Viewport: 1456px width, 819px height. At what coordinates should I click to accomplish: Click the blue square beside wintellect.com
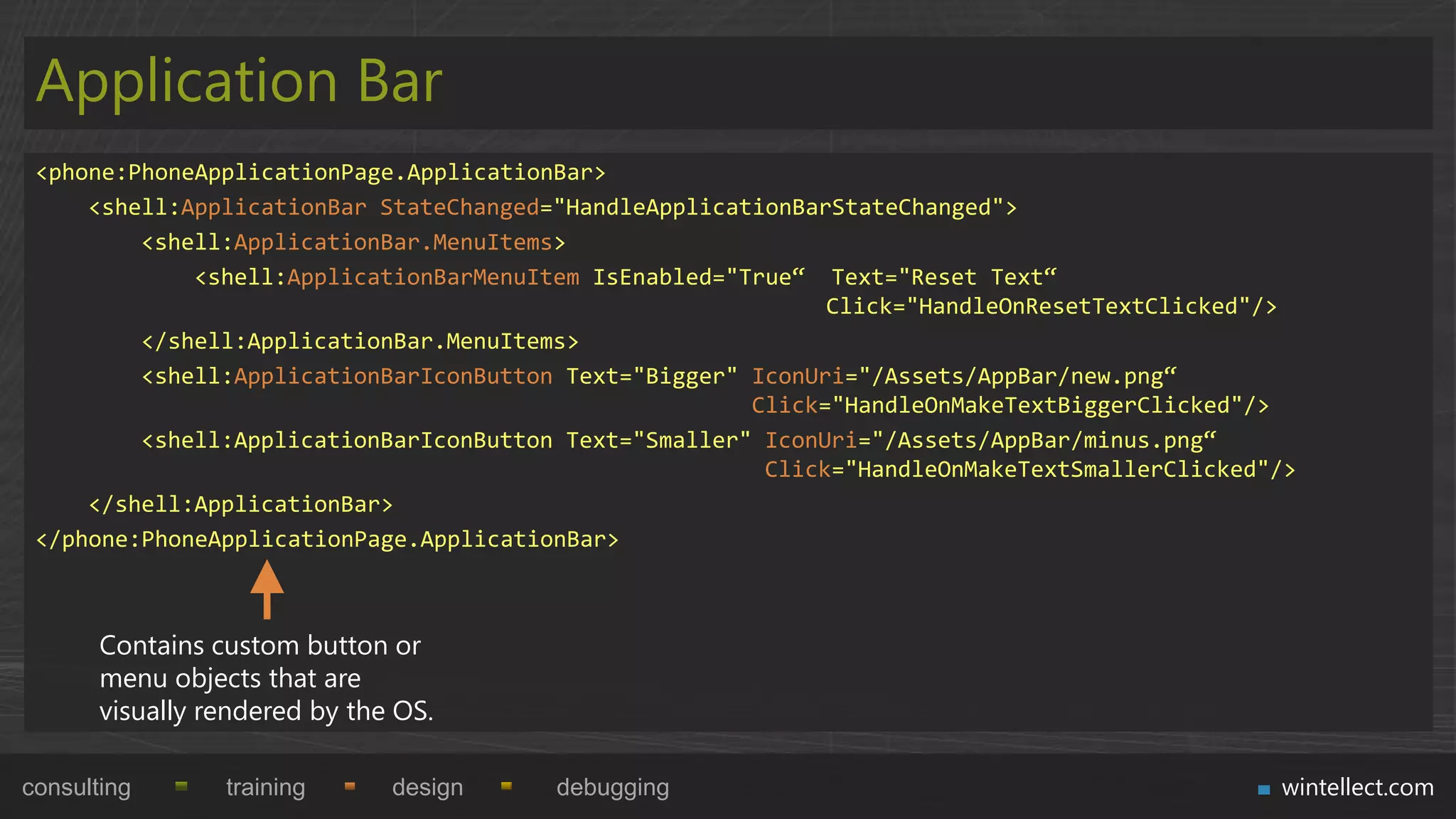(x=1263, y=789)
